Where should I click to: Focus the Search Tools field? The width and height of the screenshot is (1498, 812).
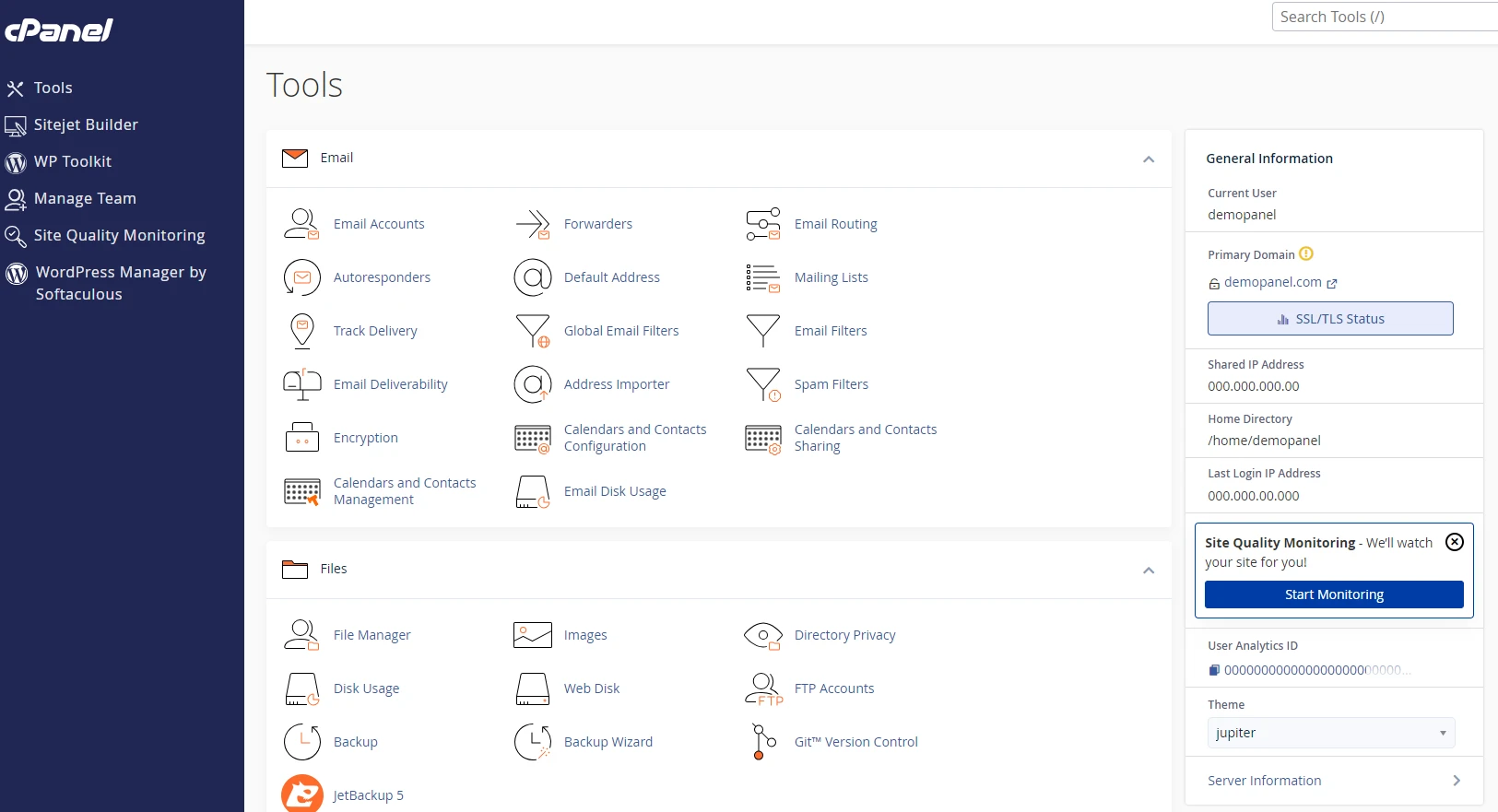pyautogui.click(x=1385, y=17)
